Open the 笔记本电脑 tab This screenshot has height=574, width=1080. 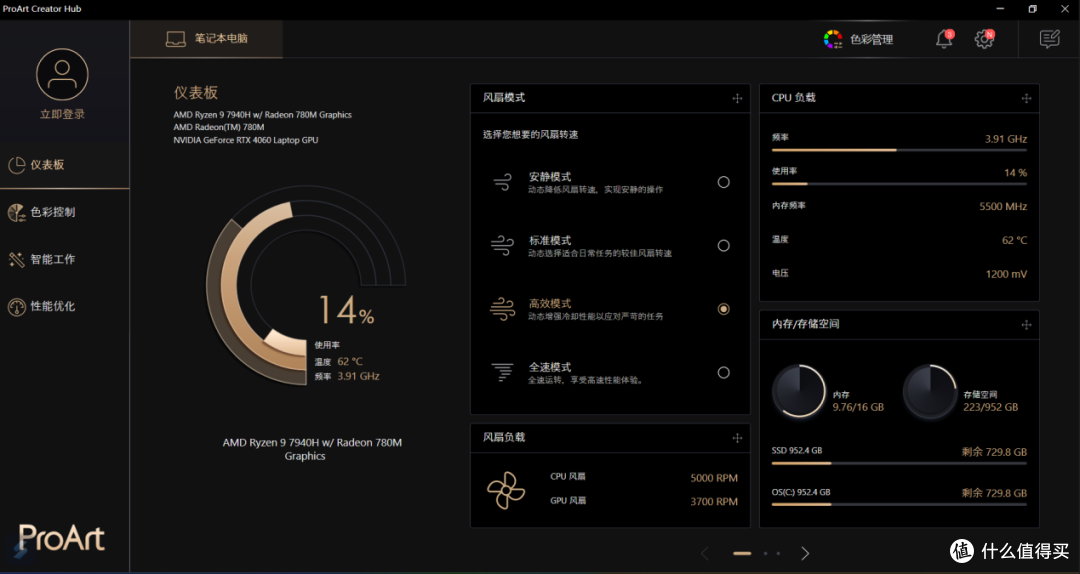coord(206,39)
